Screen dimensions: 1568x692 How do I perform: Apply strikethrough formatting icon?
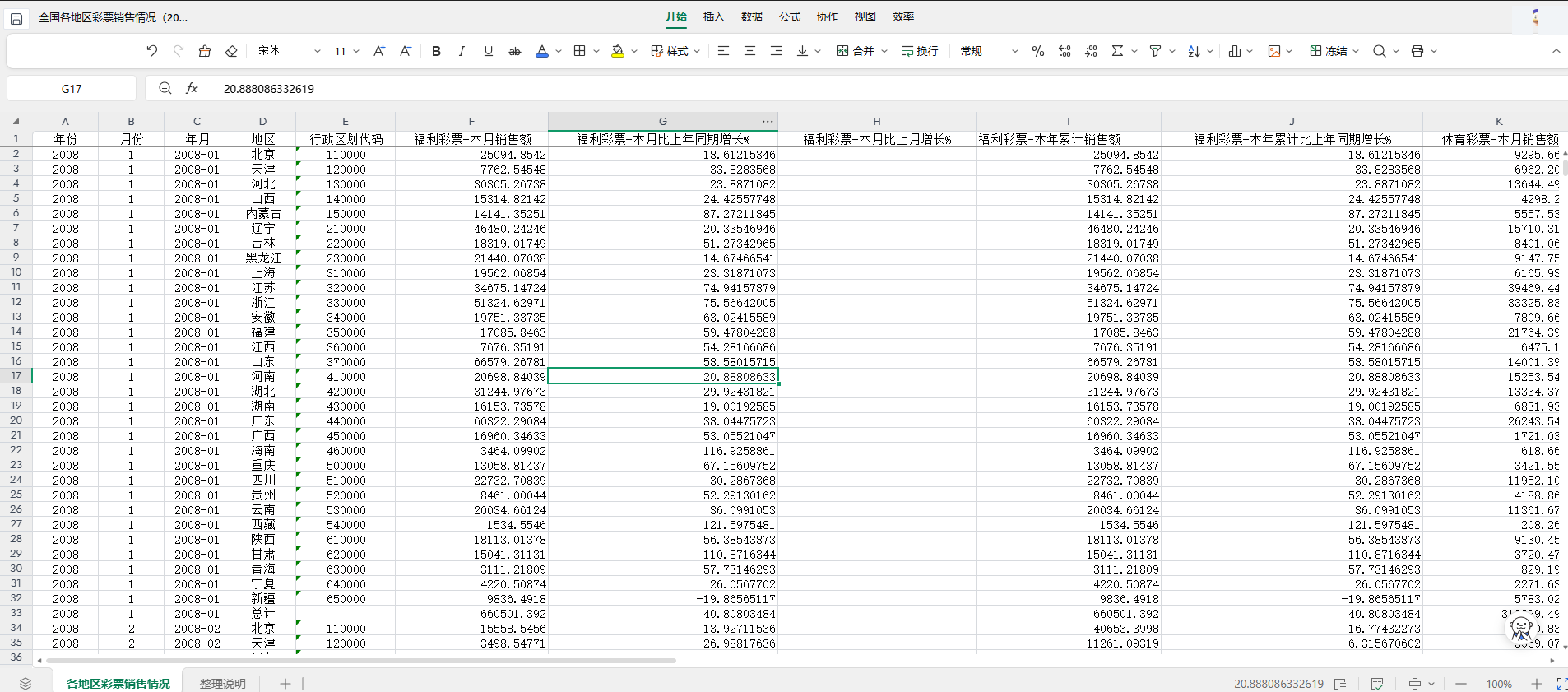515,51
